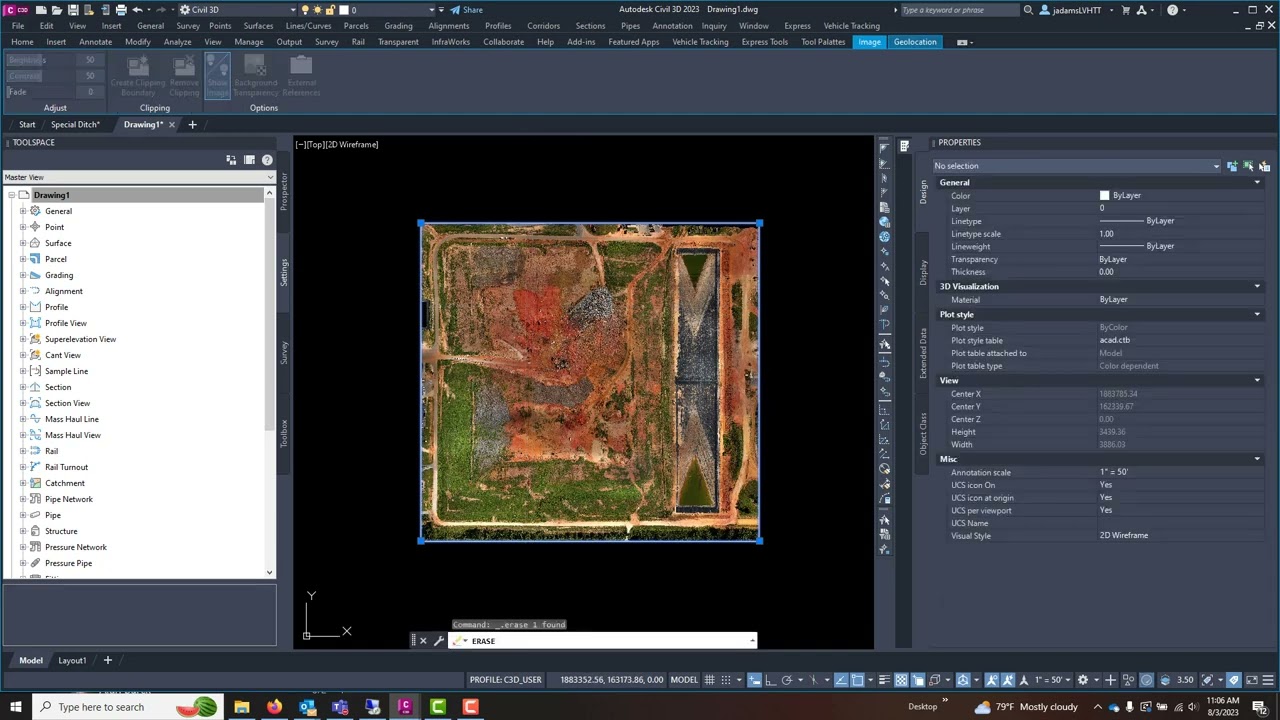Toggle Ortho mode in status bar
The image size is (1280, 720).
tap(770, 680)
